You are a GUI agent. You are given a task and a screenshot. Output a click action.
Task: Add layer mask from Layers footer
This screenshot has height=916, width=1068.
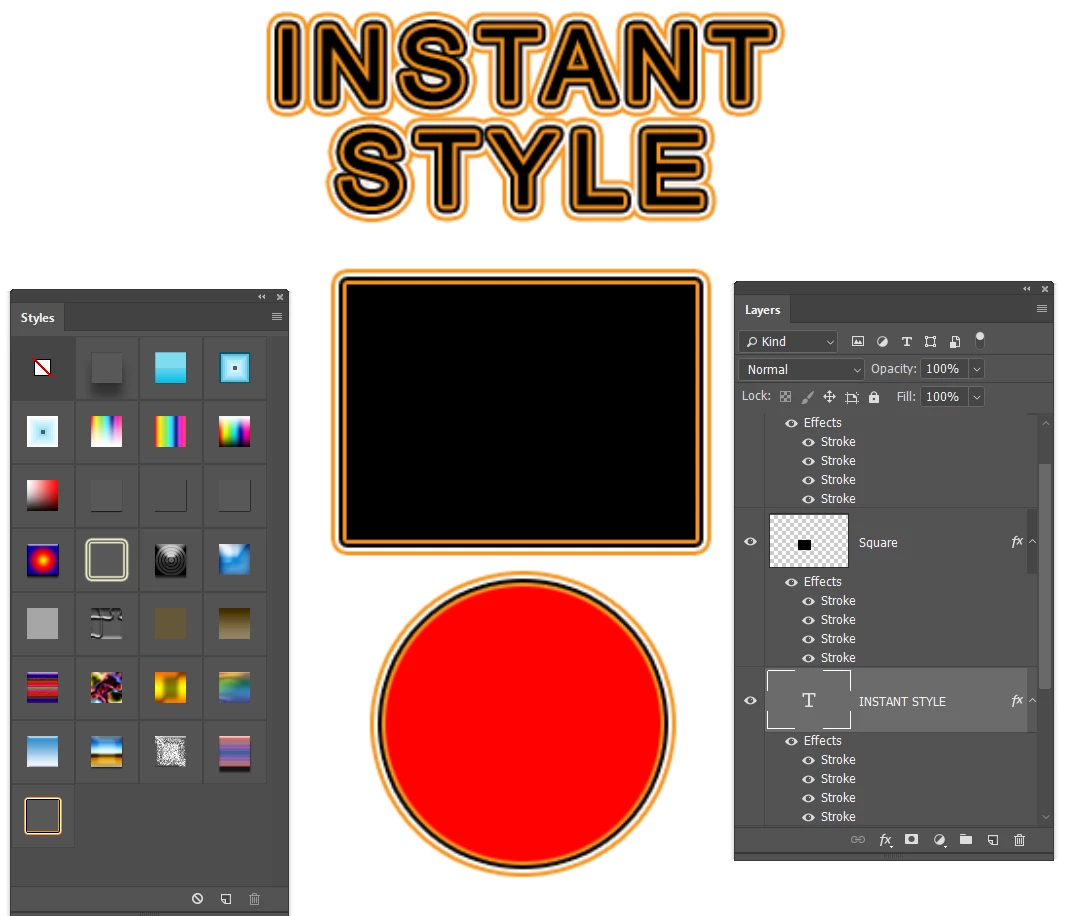(x=911, y=839)
